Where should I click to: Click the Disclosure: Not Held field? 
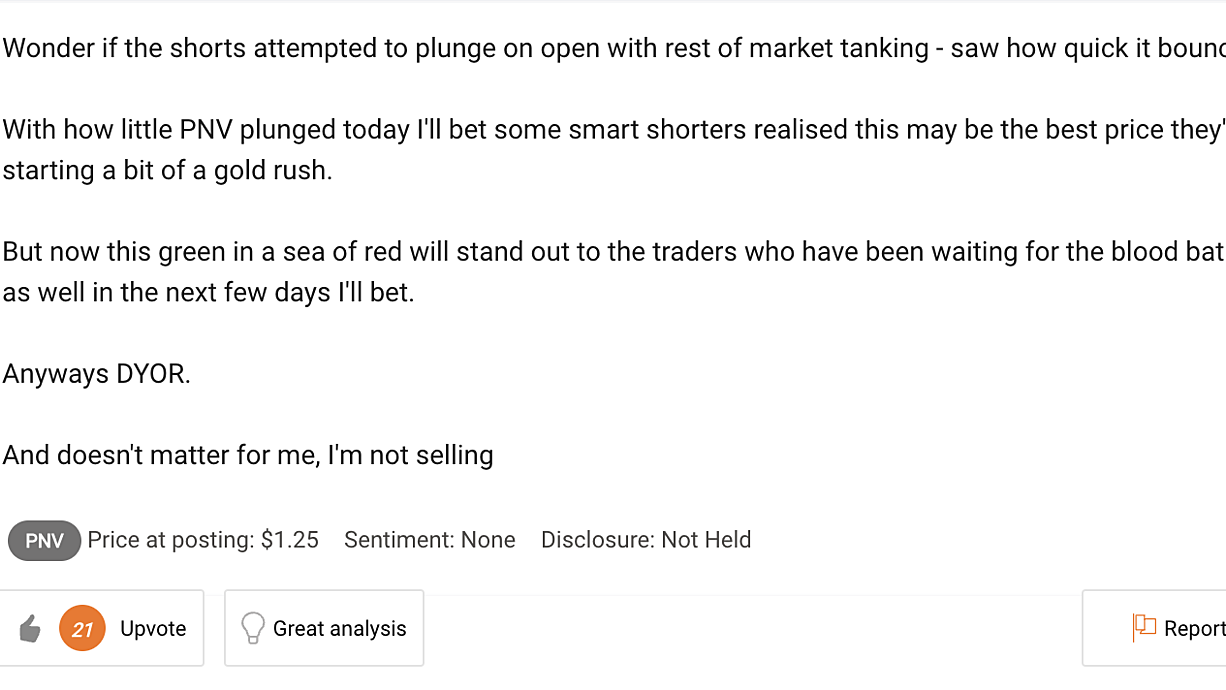646,540
